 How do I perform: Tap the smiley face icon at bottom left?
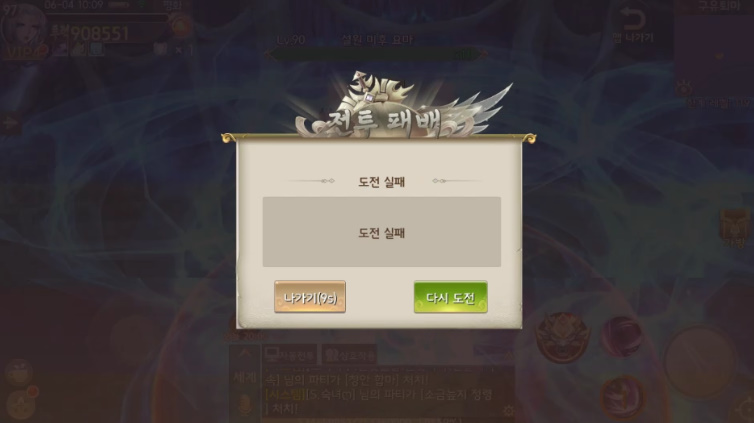(x=19, y=372)
